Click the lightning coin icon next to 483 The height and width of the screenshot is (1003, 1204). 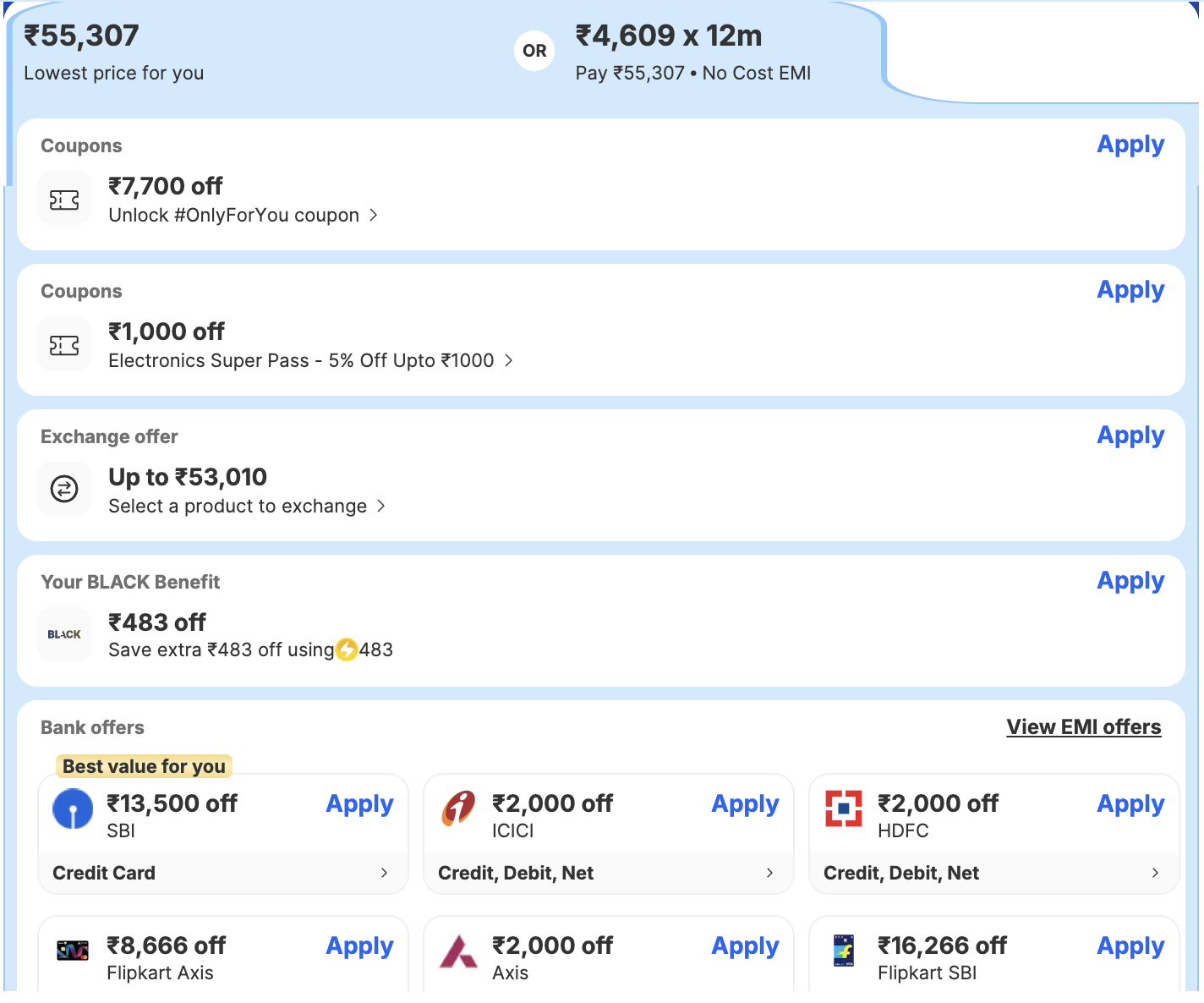347,649
